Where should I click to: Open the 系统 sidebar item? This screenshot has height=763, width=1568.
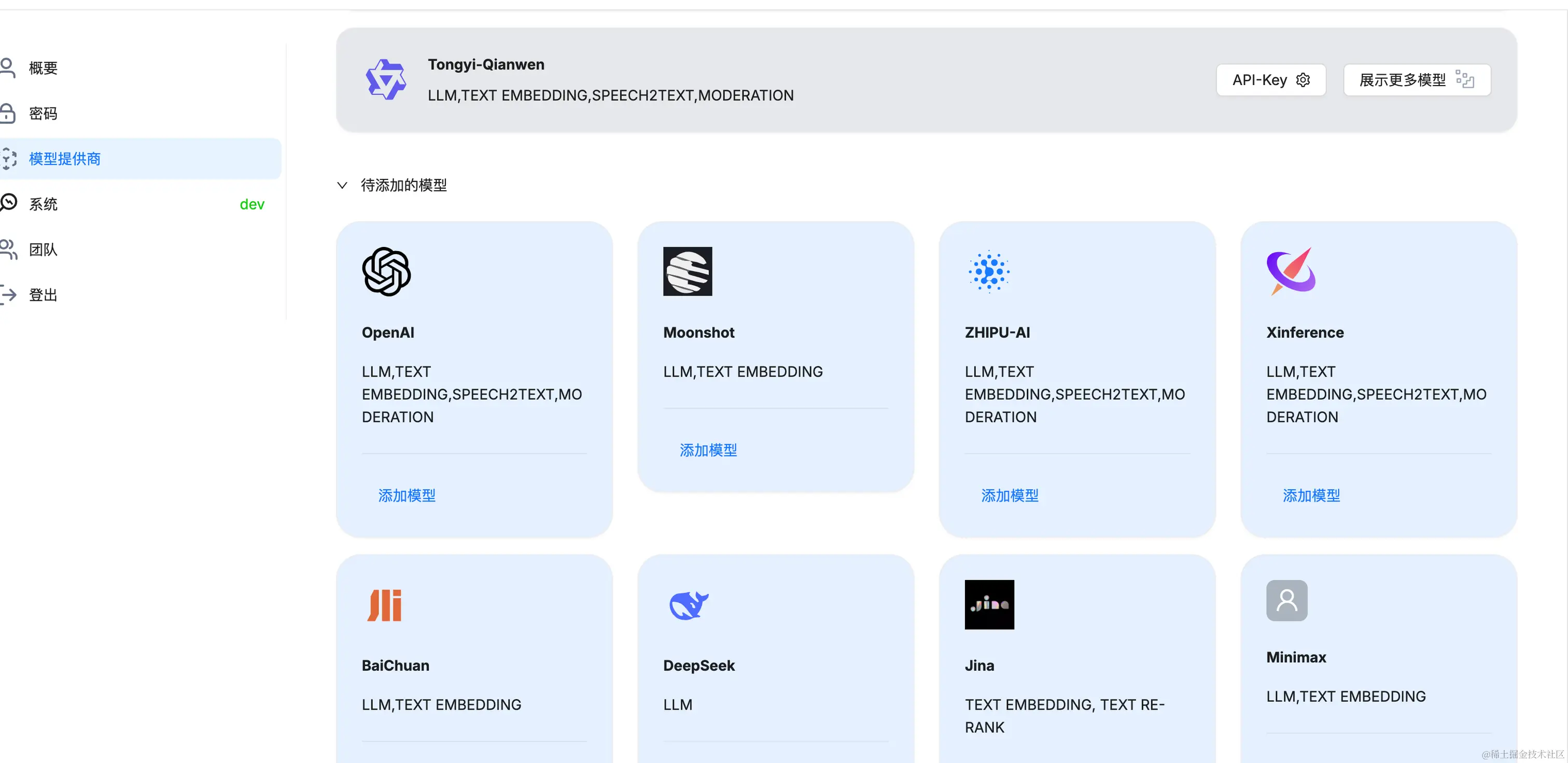click(x=43, y=204)
